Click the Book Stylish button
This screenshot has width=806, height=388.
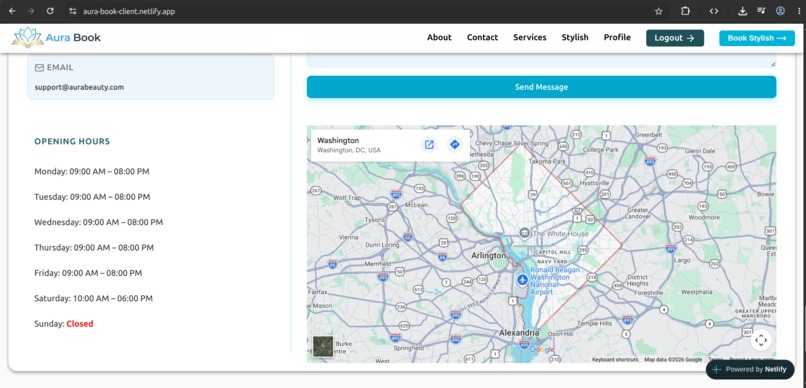tap(757, 38)
